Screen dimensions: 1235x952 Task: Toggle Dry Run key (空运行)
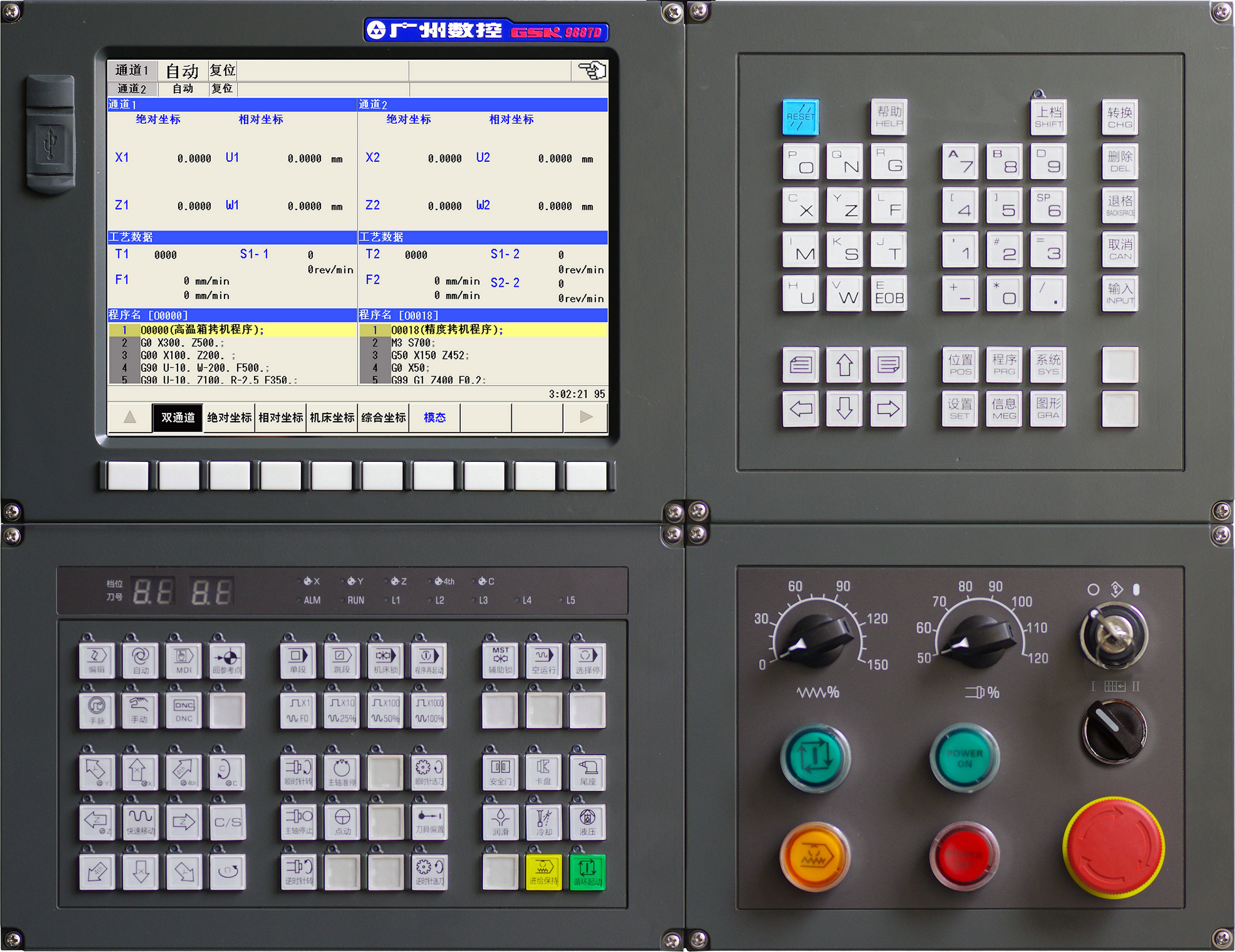pos(543,660)
